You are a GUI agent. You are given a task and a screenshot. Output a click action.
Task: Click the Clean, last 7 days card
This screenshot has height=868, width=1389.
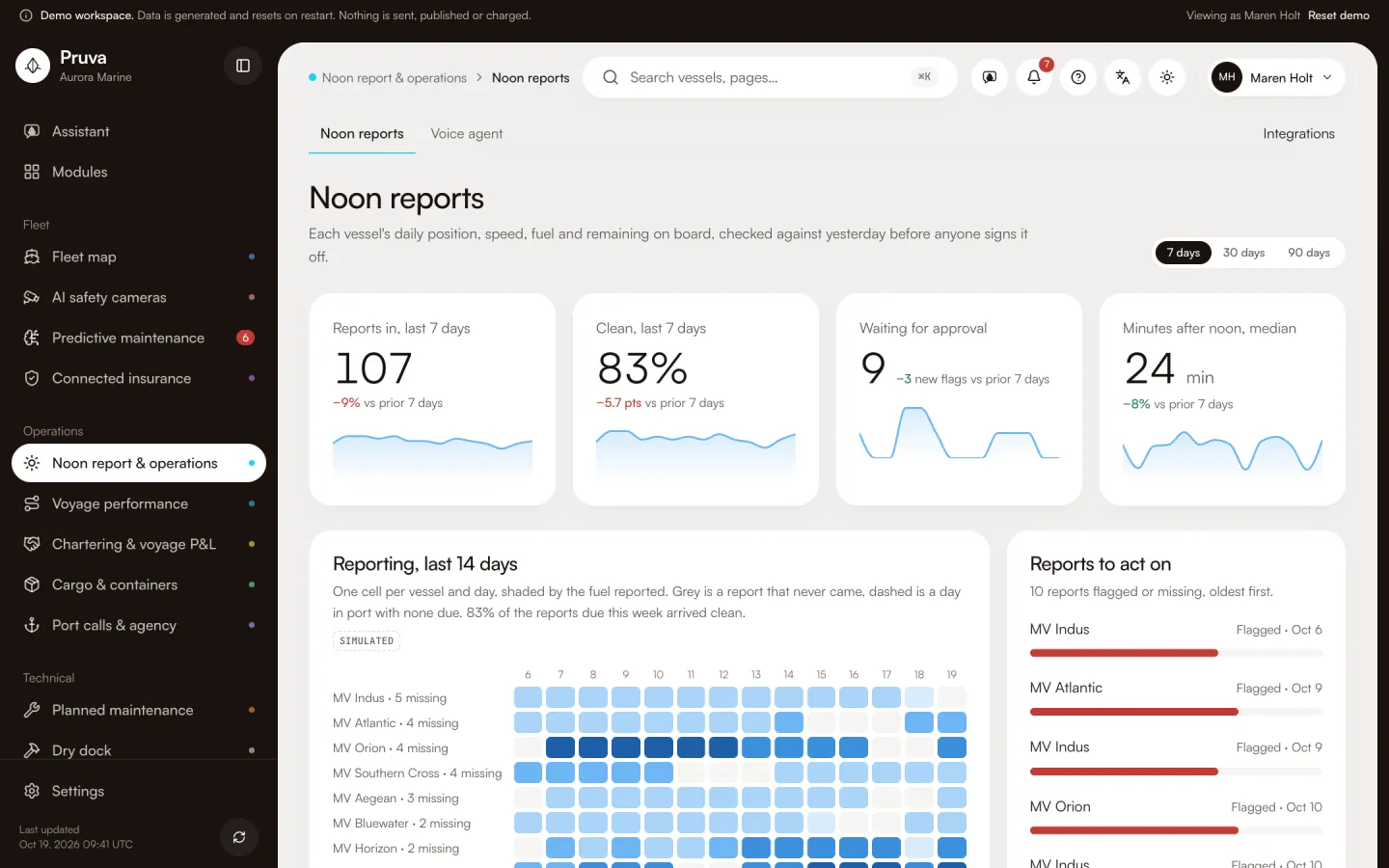point(695,399)
